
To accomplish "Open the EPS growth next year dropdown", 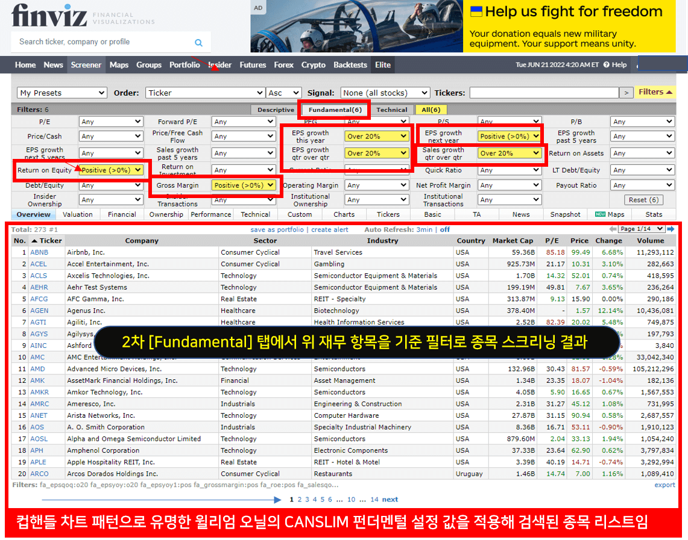I will (x=509, y=136).
